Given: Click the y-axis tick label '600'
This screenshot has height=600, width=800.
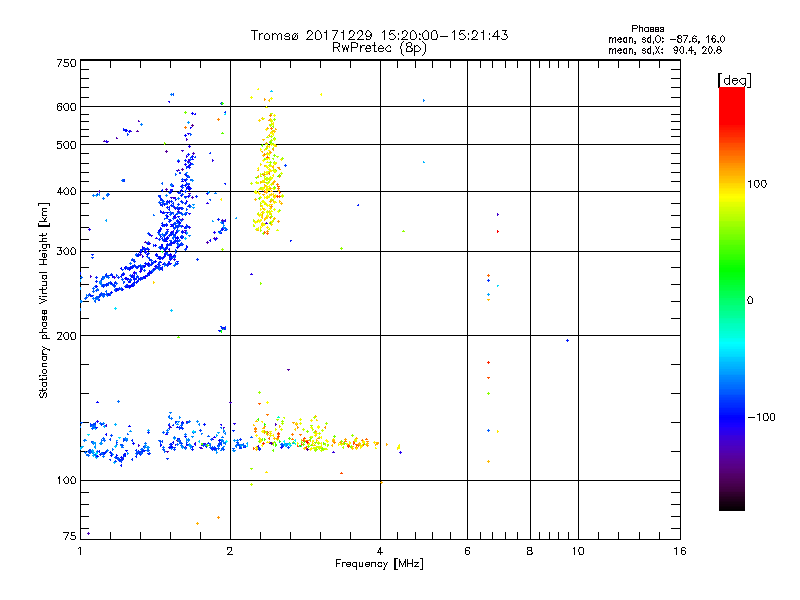Looking at the screenshot, I should click(x=66, y=107).
